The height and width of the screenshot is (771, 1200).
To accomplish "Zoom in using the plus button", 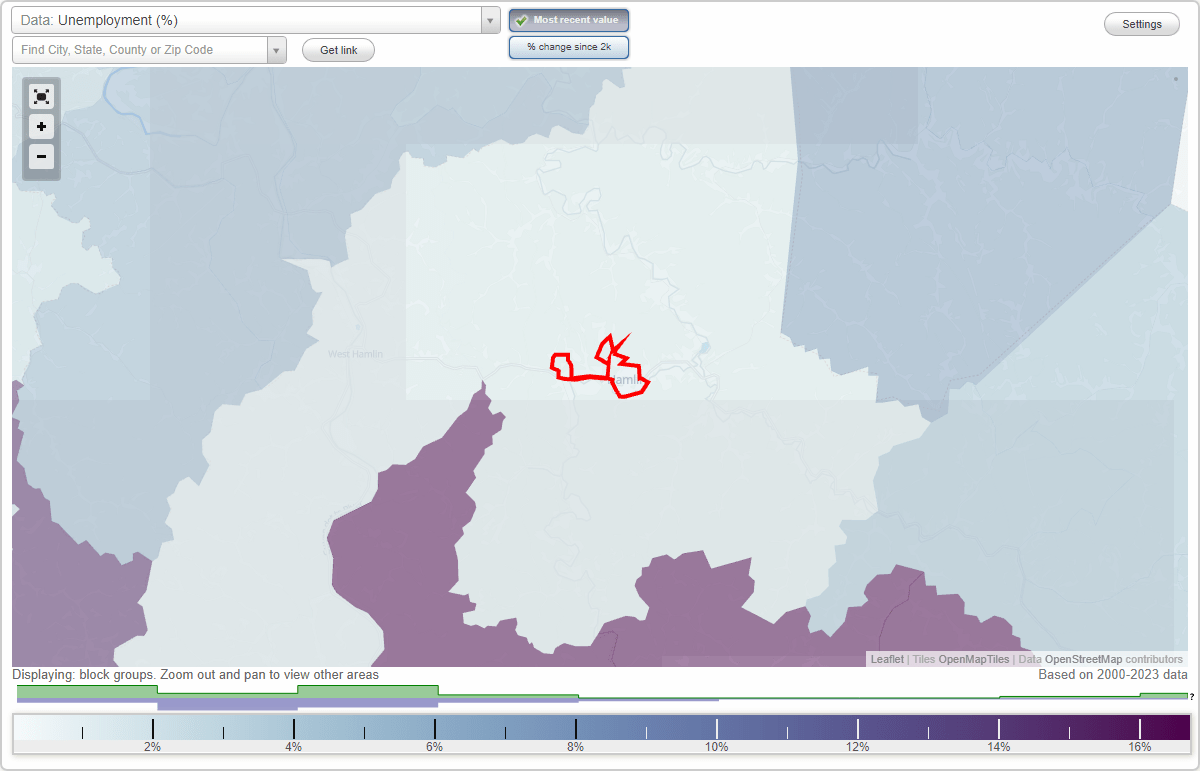I will 41,126.
